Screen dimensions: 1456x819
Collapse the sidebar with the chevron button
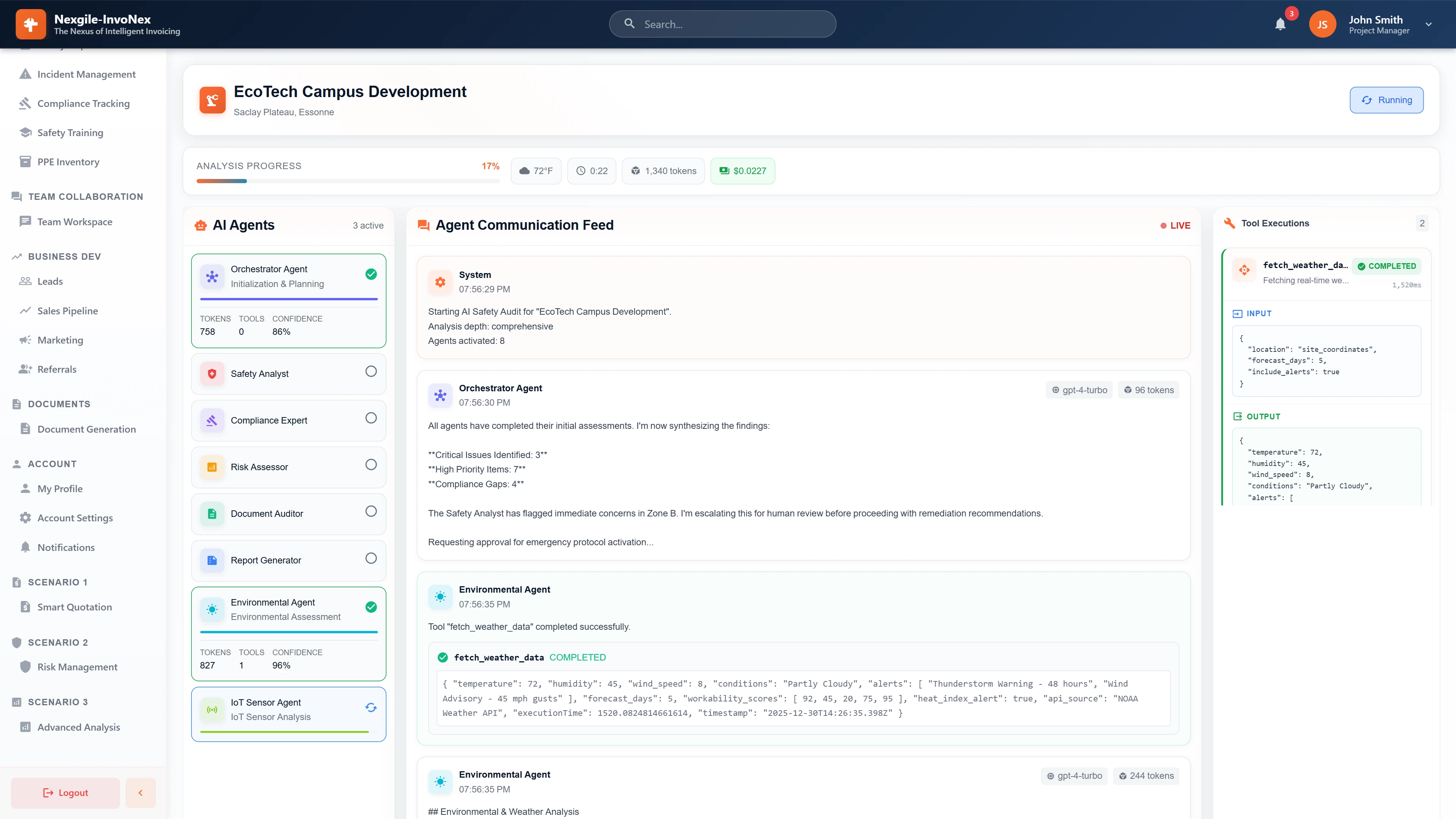coord(140,792)
